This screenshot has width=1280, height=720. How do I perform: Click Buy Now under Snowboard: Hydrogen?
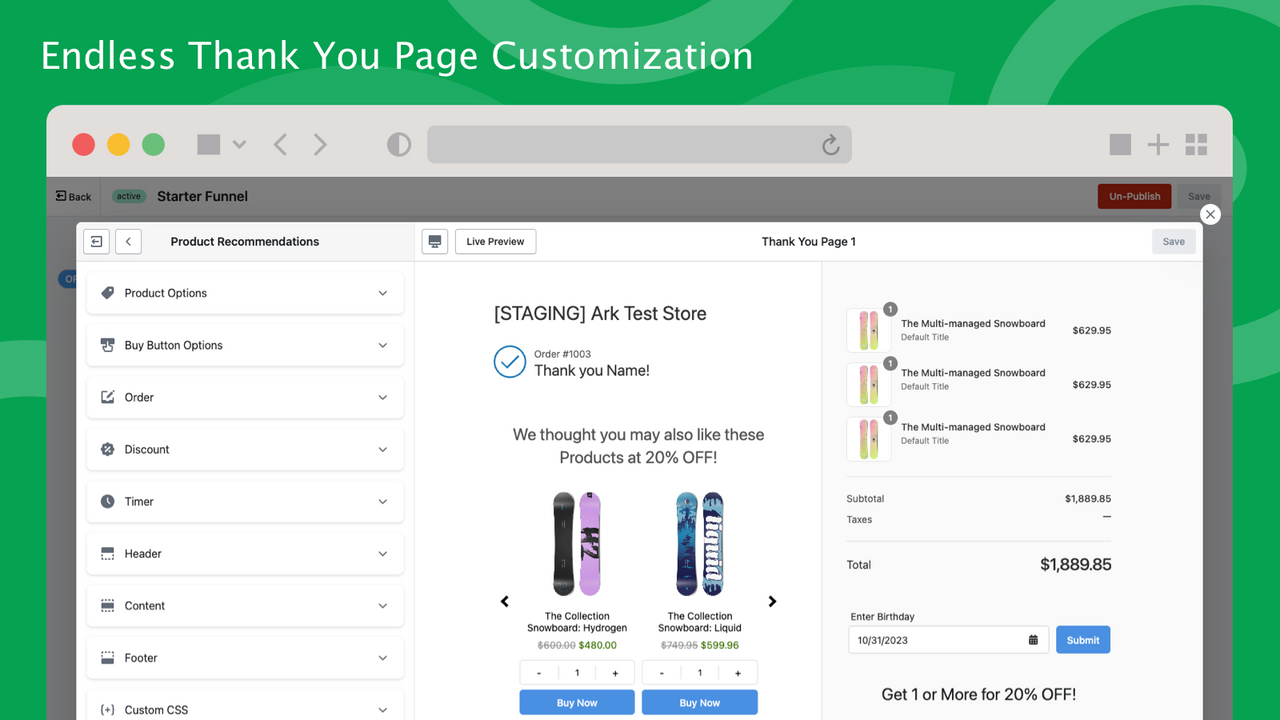click(576, 701)
